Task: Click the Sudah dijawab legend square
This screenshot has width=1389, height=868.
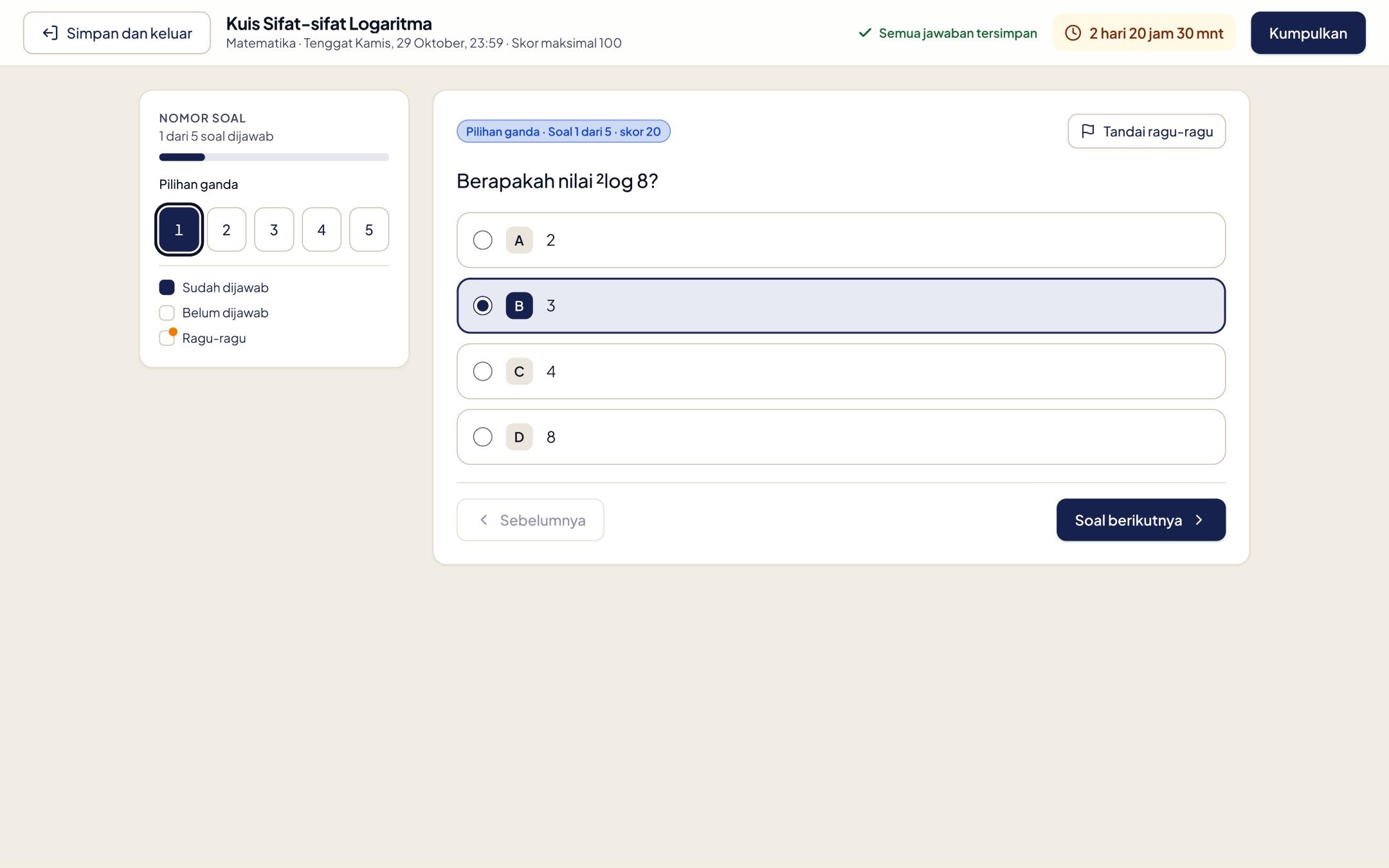Action: pyautogui.click(x=167, y=287)
